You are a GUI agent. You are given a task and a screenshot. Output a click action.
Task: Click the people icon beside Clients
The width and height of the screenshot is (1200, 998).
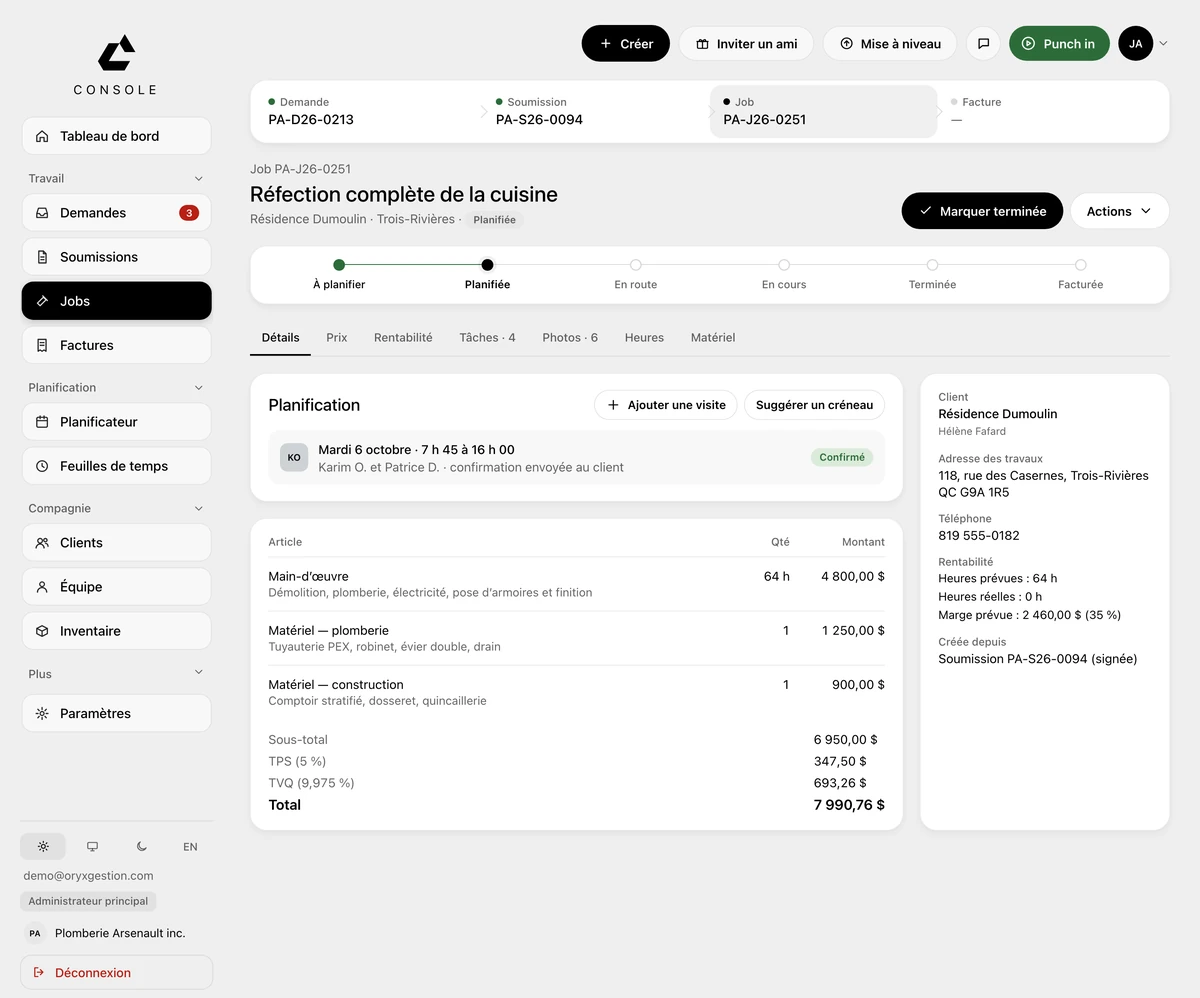(42, 543)
